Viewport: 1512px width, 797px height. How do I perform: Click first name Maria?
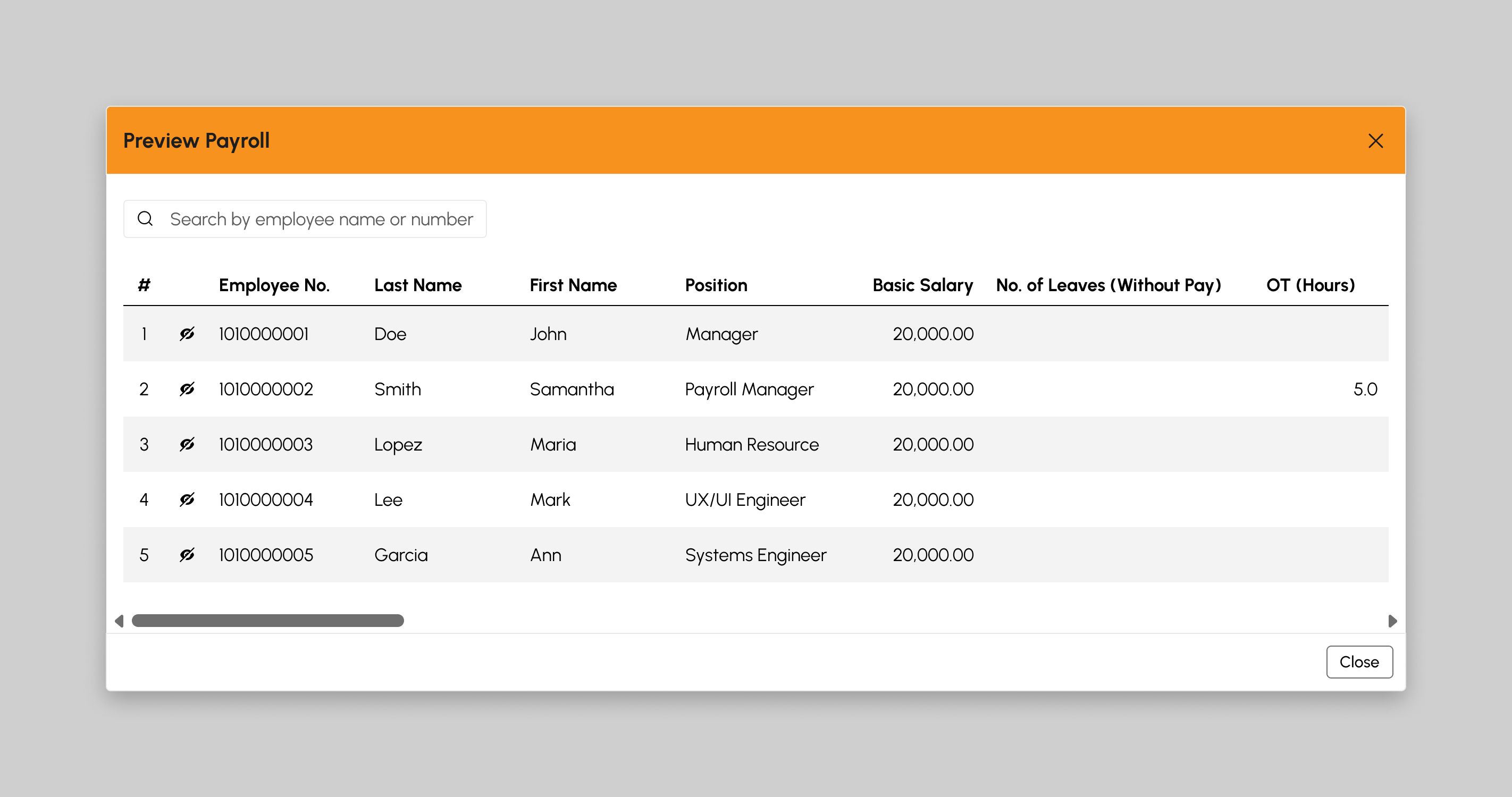tap(553, 444)
